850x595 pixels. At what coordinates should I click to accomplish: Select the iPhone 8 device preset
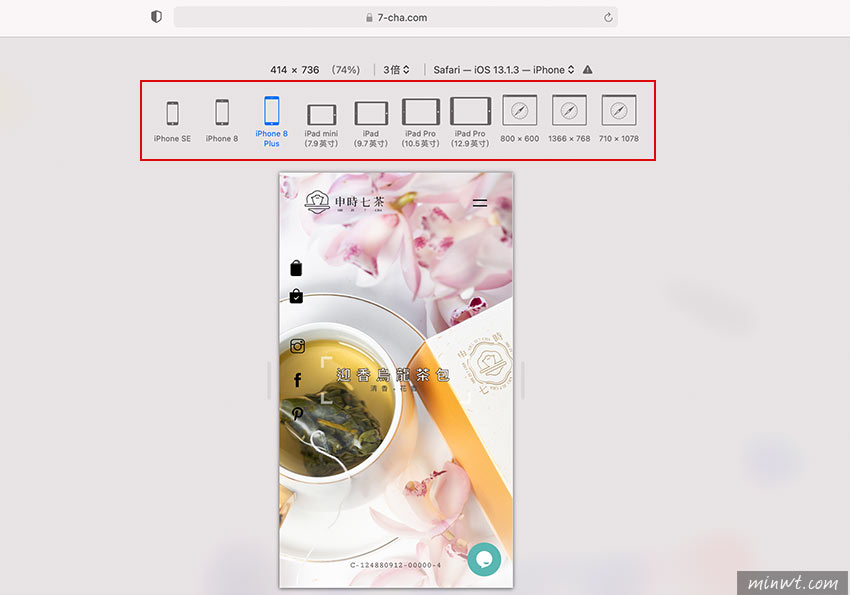(222, 121)
